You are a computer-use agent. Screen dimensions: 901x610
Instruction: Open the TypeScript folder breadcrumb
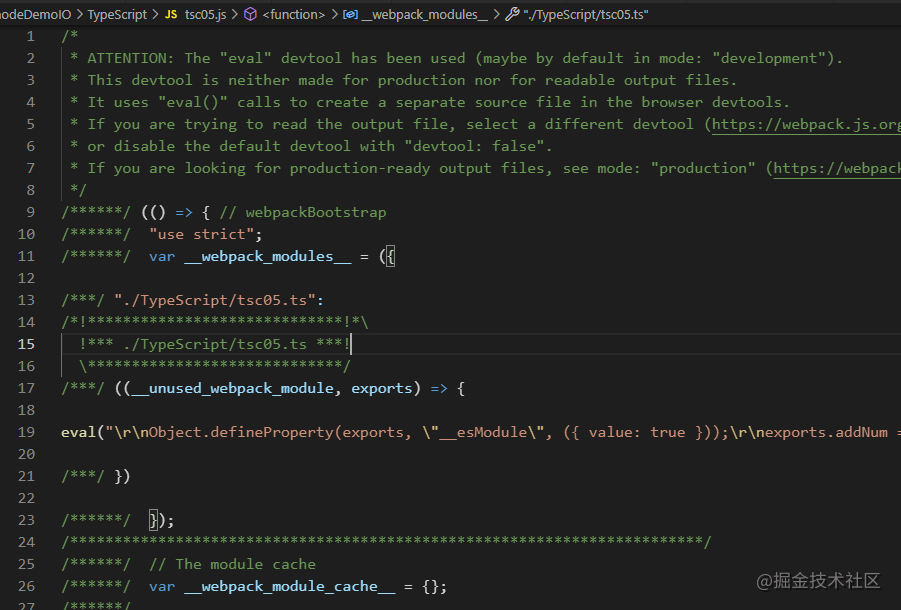pos(117,14)
